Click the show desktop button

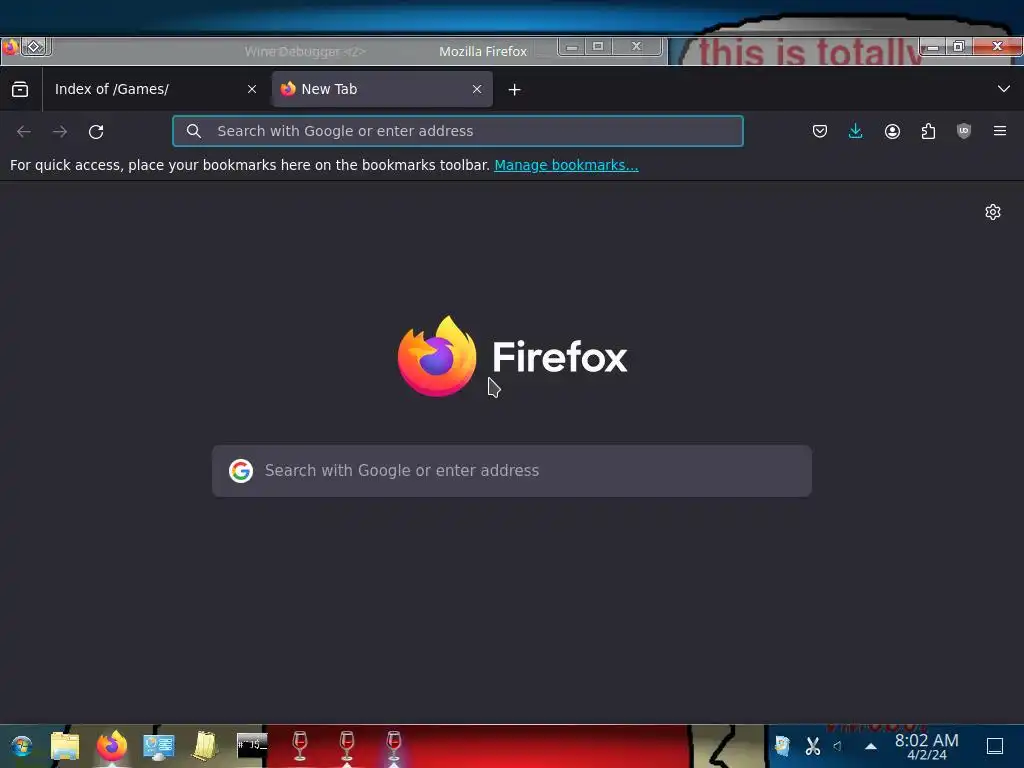pyautogui.click(x=995, y=746)
